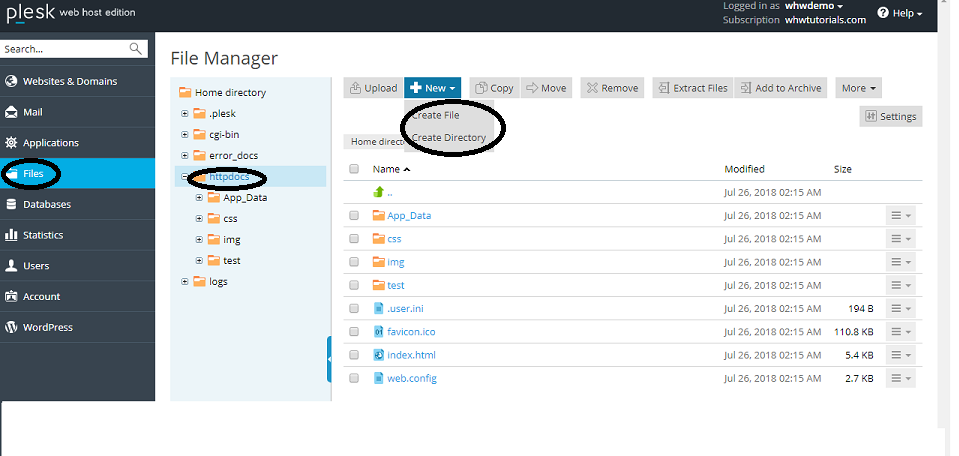Click the Search input field
The image size is (959, 456).
tap(65, 48)
